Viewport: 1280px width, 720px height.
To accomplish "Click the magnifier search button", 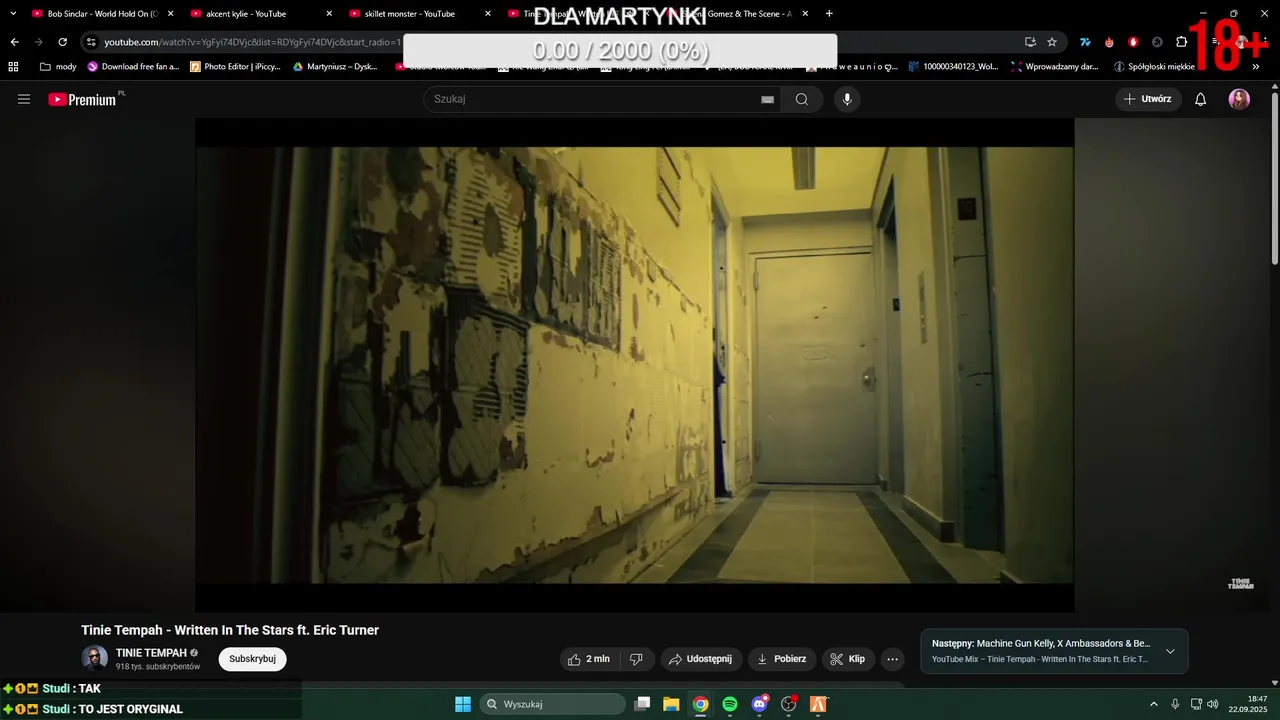I will coord(801,99).
